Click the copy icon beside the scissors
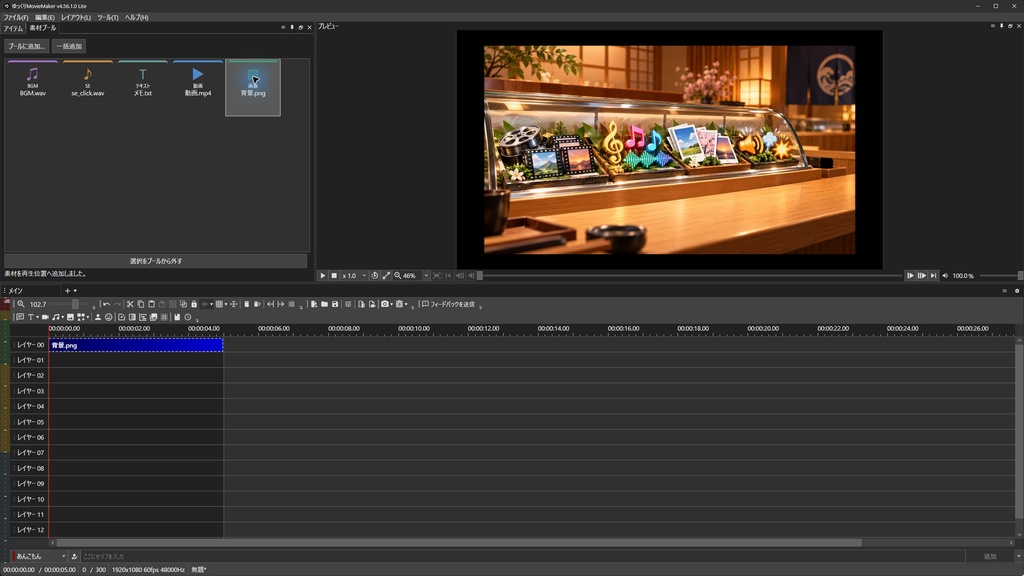1024x576 pixels. click(x=140, y=304)
